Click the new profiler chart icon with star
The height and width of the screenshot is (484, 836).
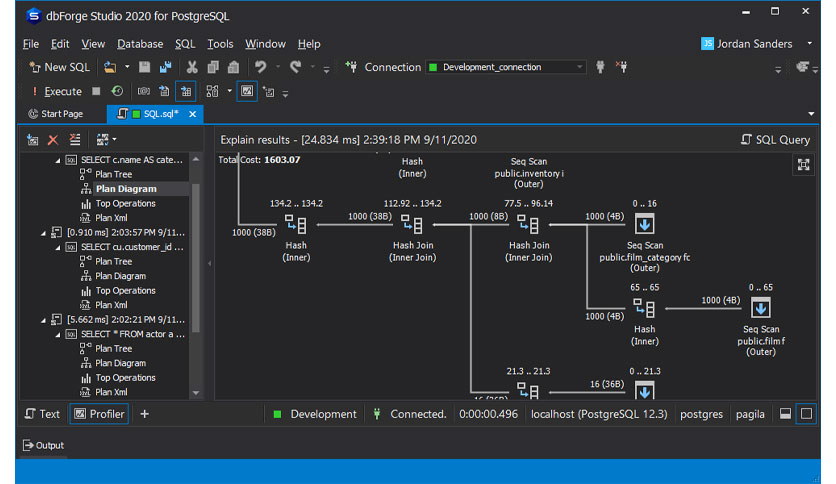point(269,92)
